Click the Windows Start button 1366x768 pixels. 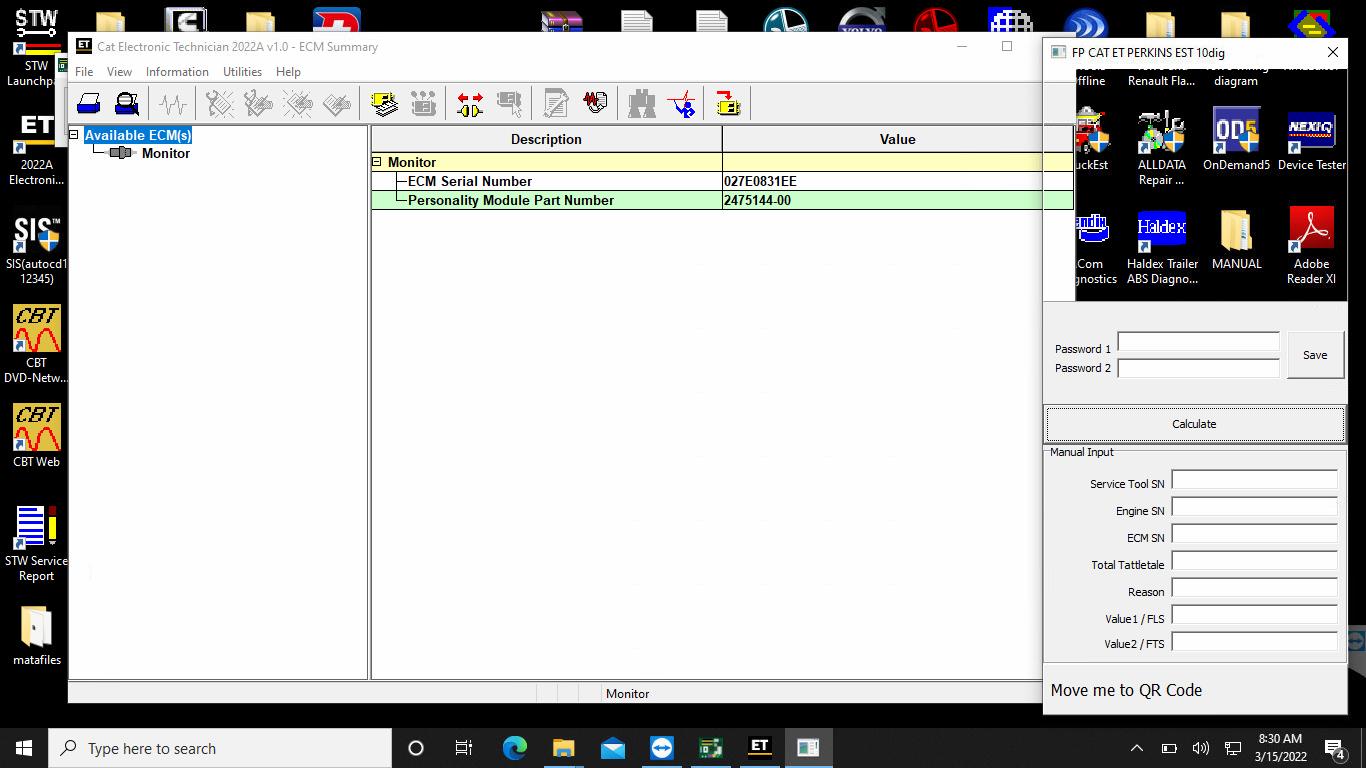24,748
